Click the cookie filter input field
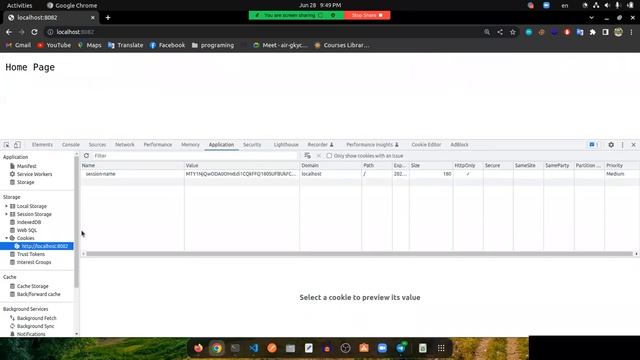 [x=195, y=156]
